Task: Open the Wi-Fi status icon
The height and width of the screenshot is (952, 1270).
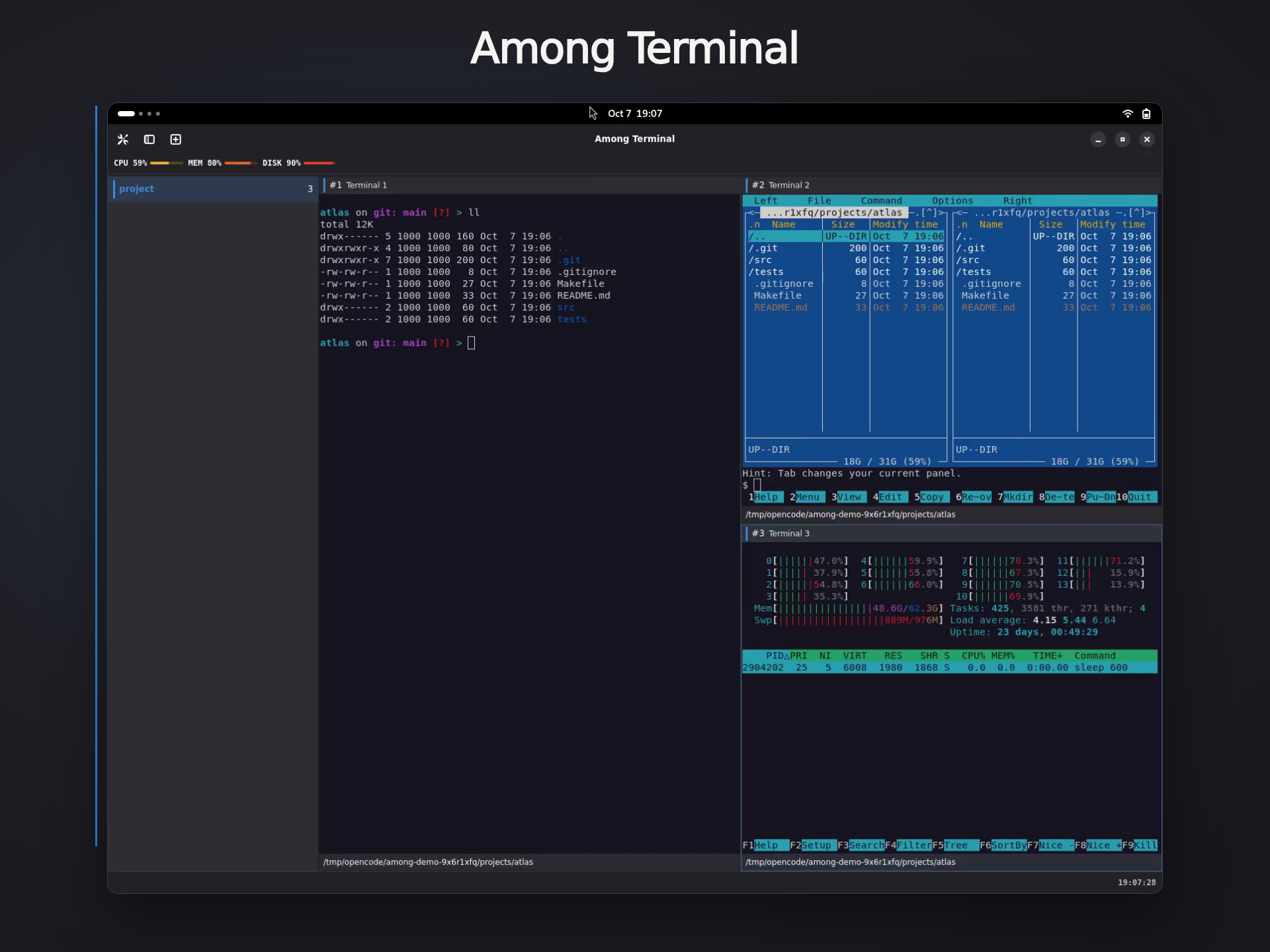Action: 1128,114
